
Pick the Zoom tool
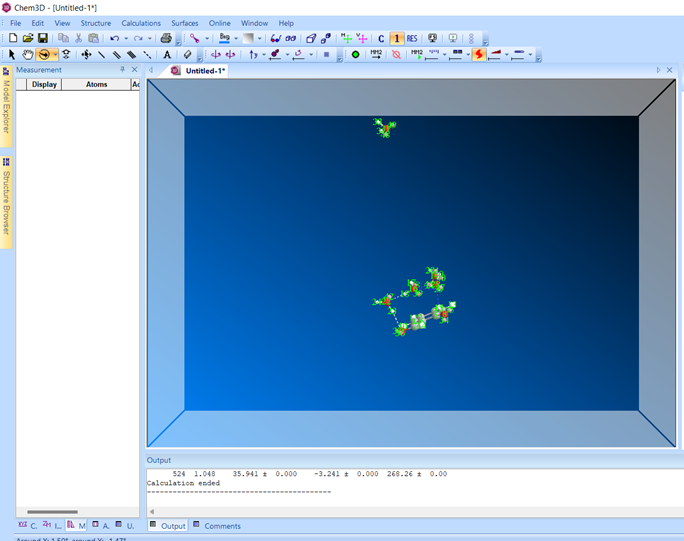tap(66, 55)
